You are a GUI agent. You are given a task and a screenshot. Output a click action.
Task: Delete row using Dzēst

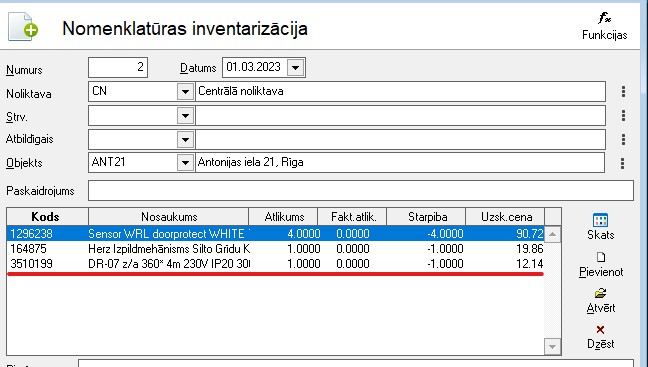(x=600, y=337)
